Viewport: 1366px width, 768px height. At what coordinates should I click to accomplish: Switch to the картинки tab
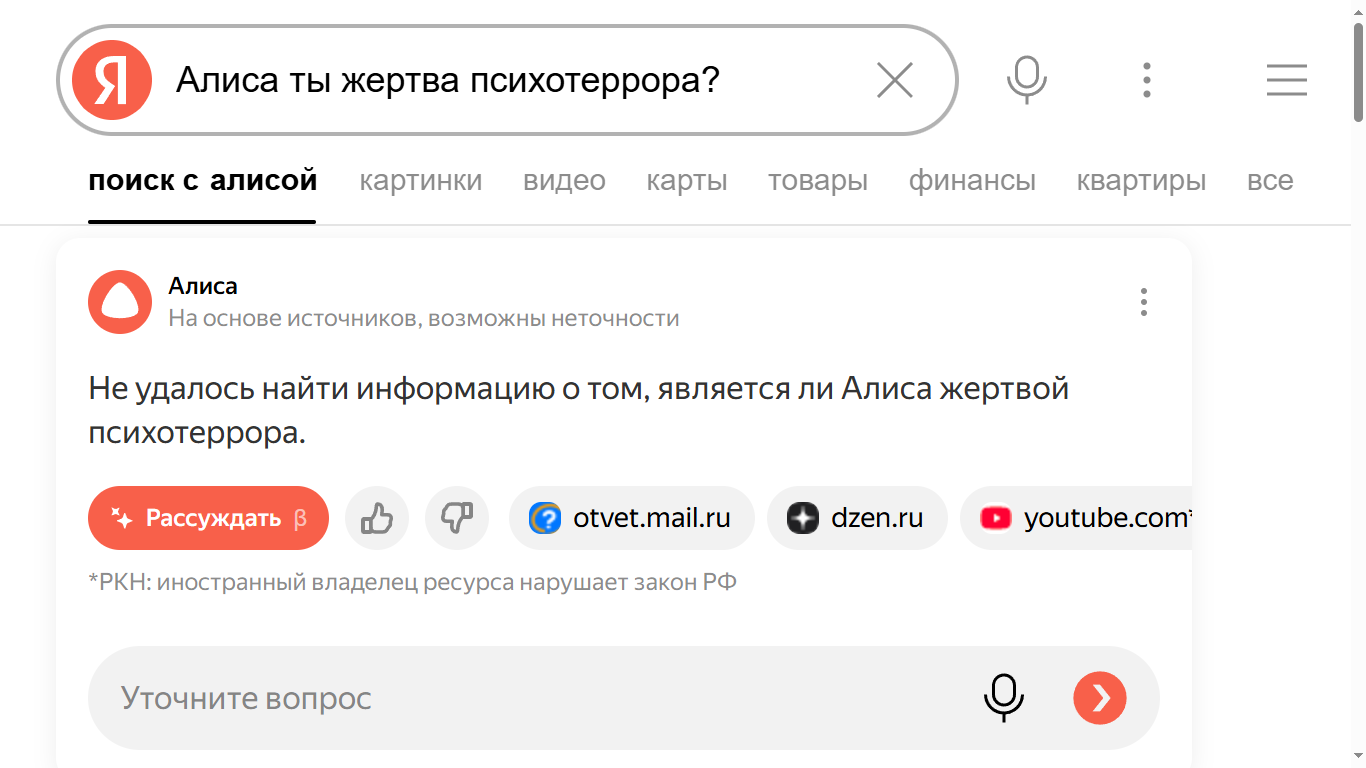[421, 181]
